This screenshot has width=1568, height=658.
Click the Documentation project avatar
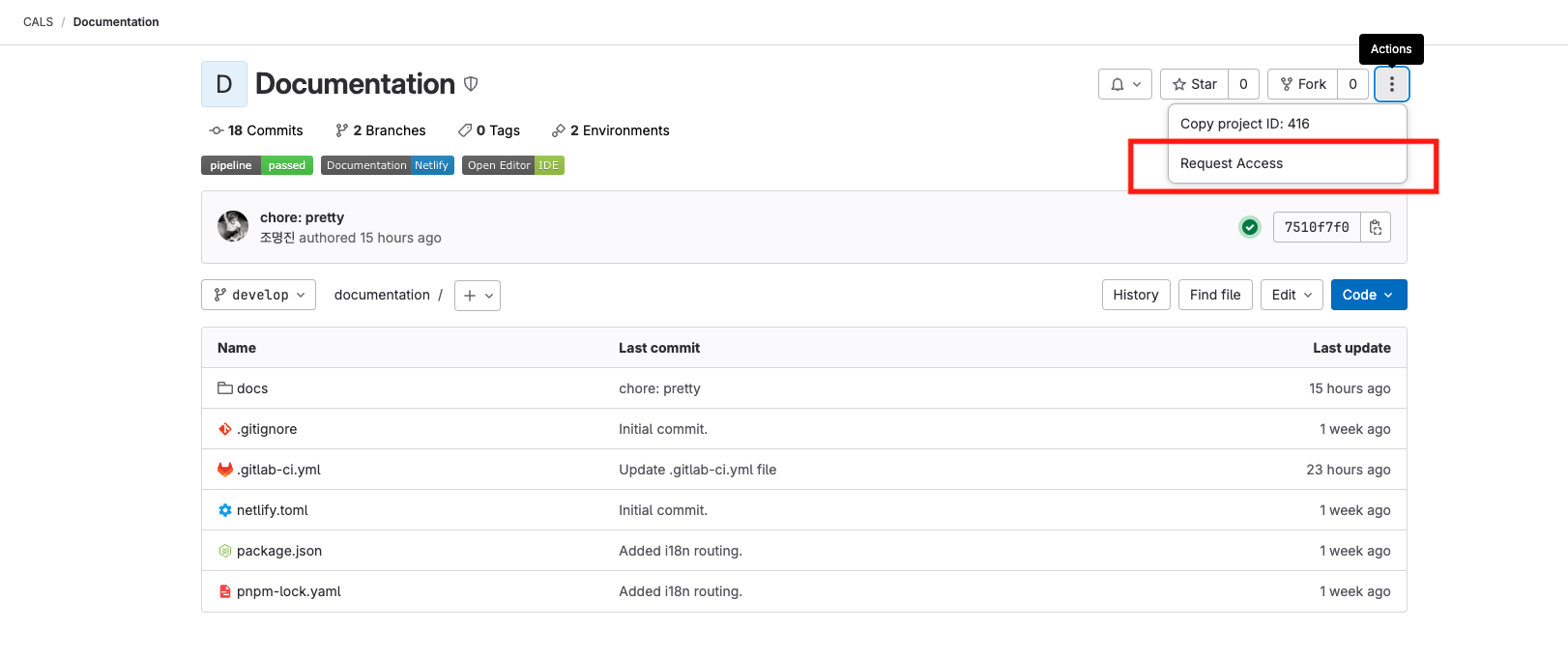224,84
